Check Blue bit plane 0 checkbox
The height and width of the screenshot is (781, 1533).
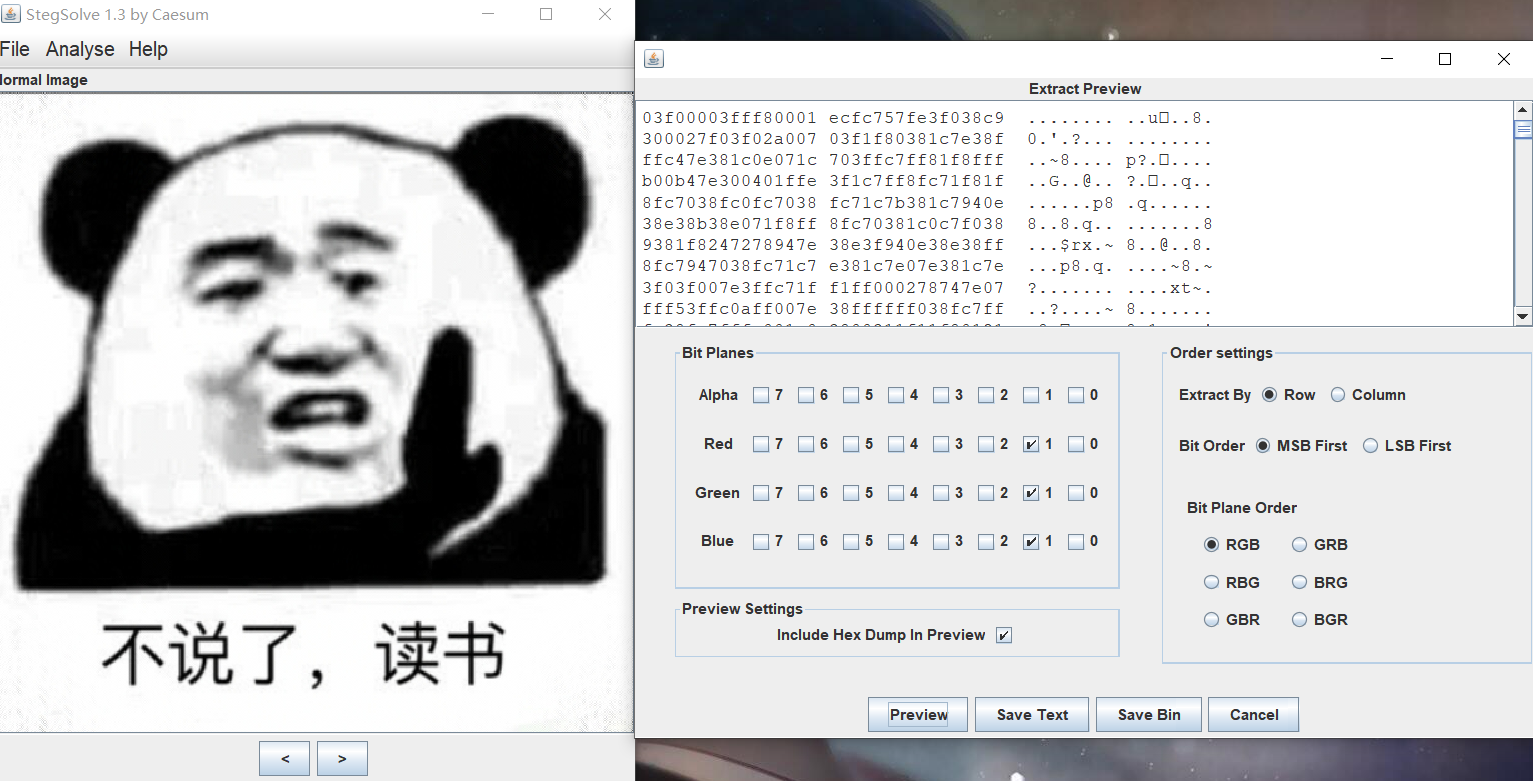[x=1076, y=541]
